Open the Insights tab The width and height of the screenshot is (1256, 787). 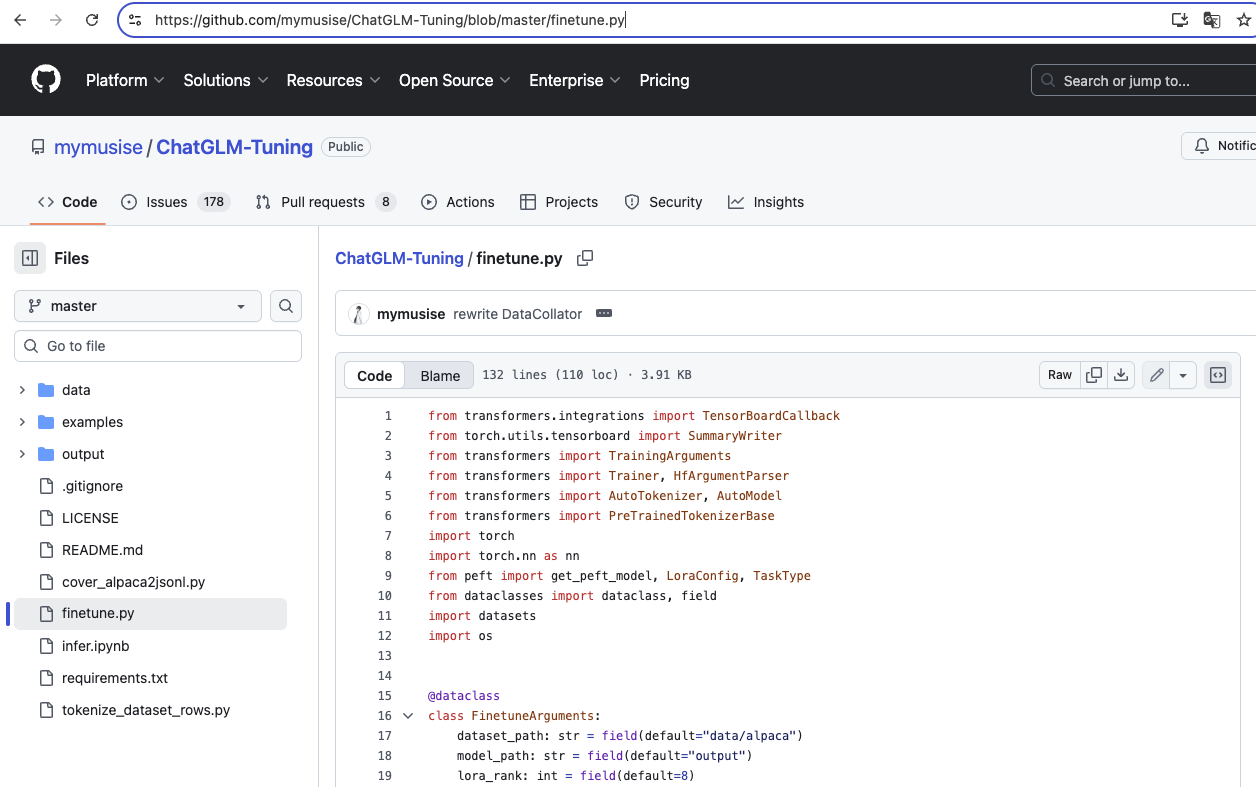766,202
